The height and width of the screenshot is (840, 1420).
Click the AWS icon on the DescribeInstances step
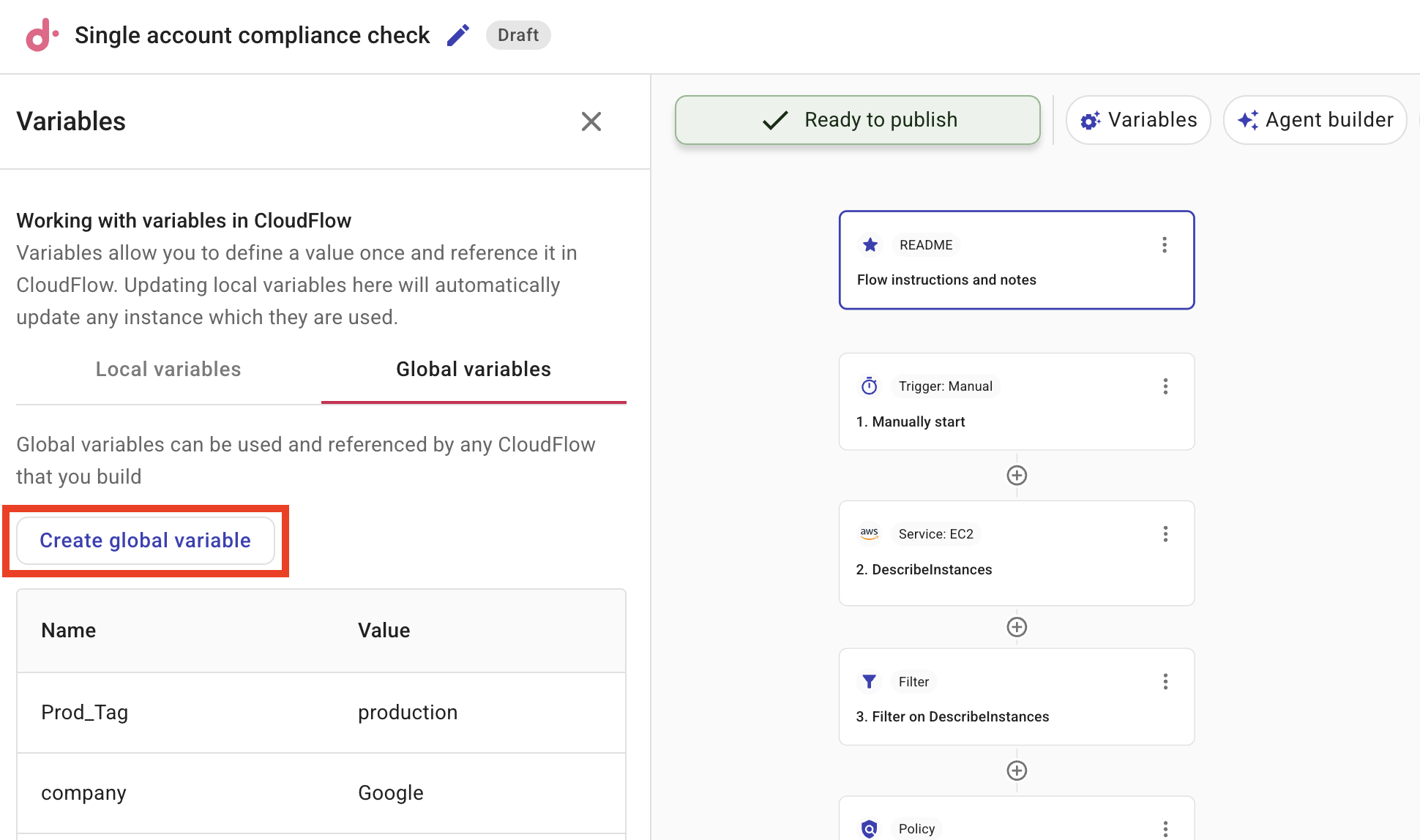(869, 533)
